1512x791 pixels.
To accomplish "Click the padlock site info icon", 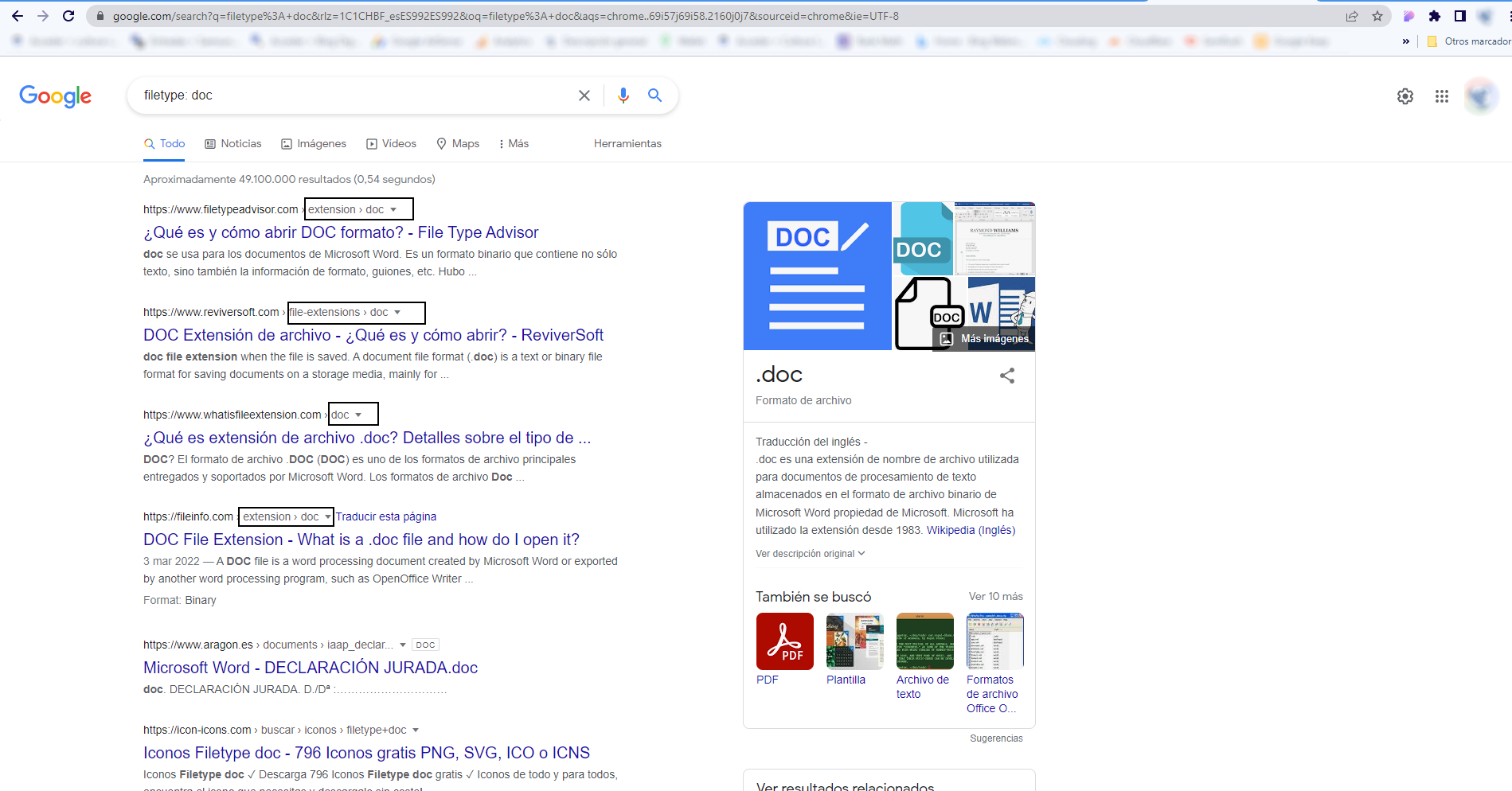I will pos(100,16).
